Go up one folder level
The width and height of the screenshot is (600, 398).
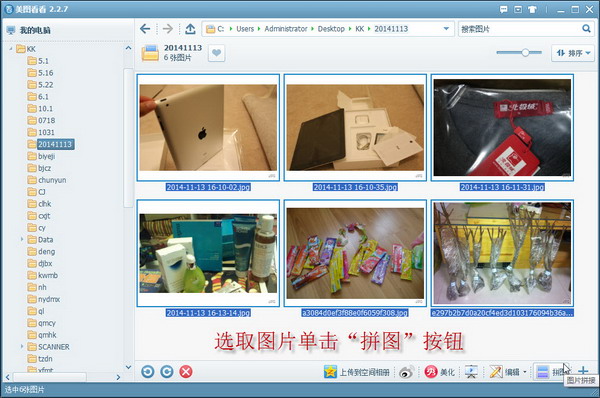[x=190, y=29]
